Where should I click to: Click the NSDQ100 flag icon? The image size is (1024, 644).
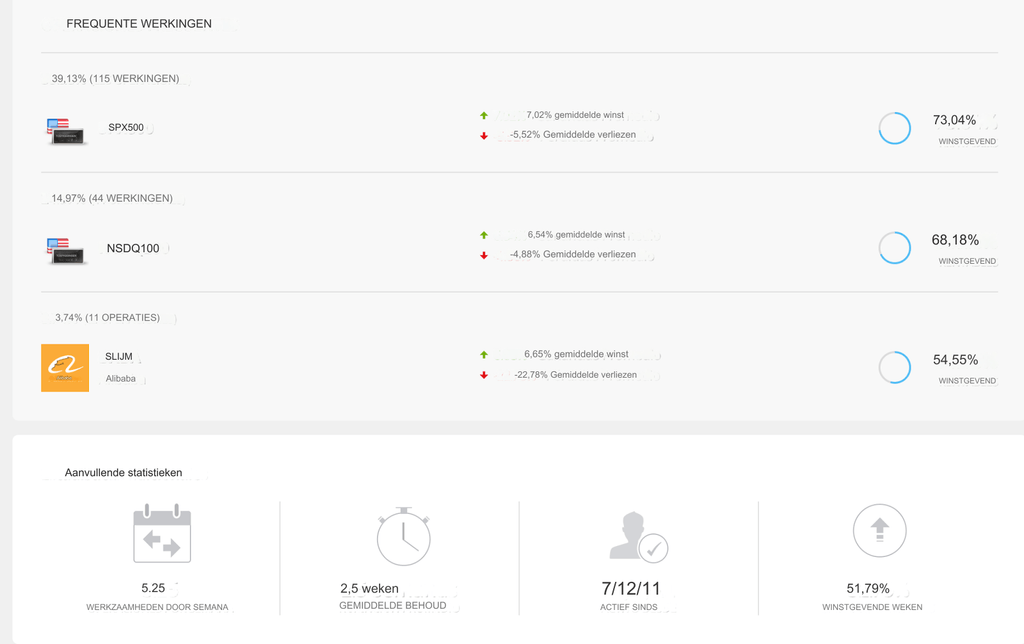(66, 250)
